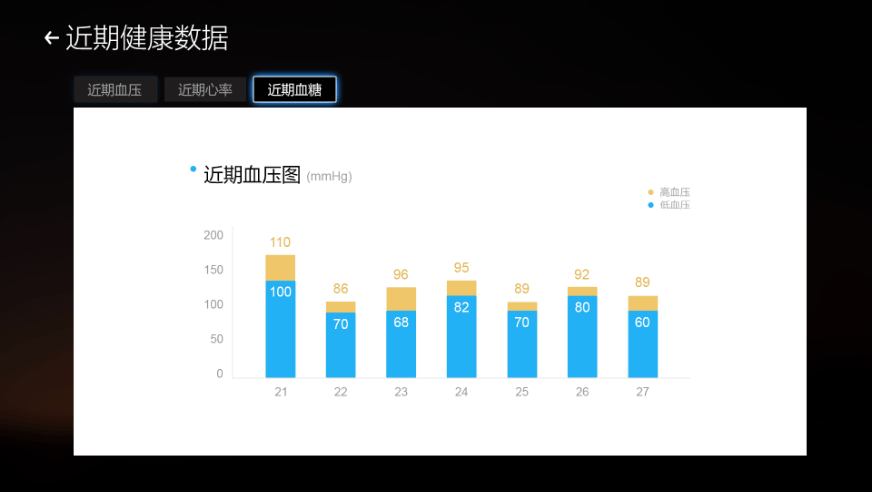
Task: Open the 近期心率 tab
Action: (x=205, y=90)
